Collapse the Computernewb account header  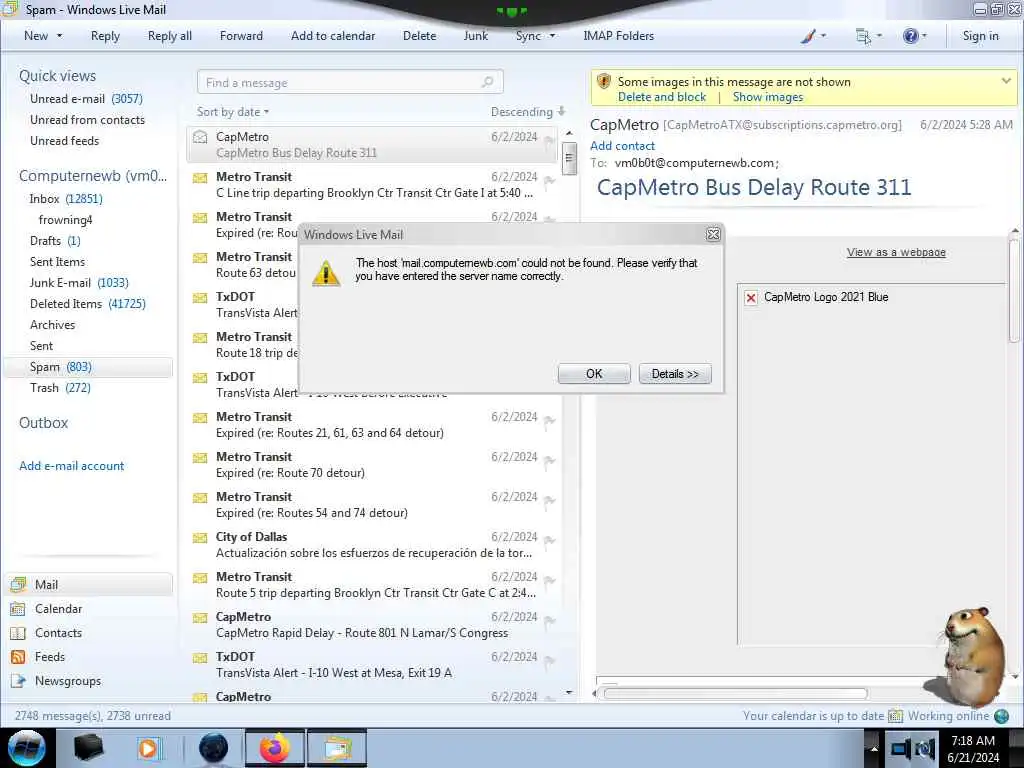point(93,176)
